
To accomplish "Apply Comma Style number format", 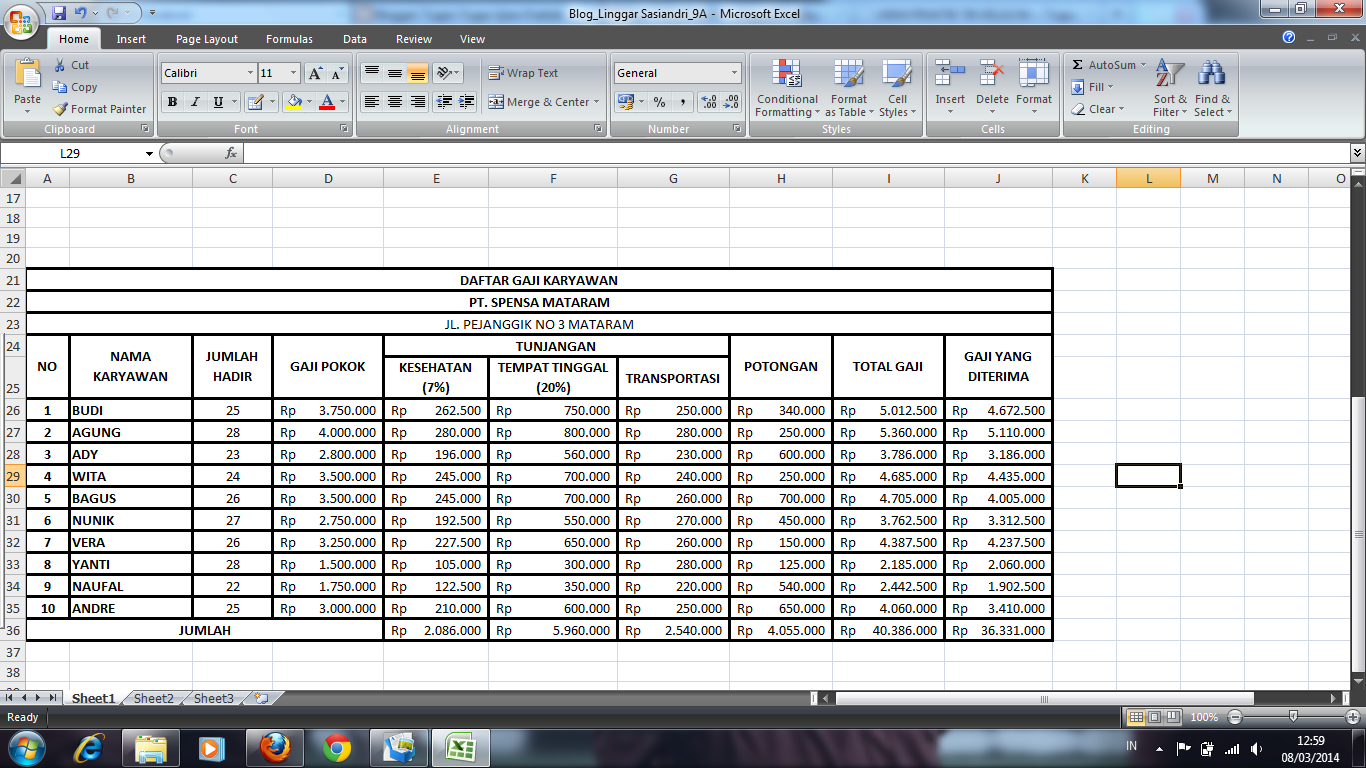I will click(682, 102).
